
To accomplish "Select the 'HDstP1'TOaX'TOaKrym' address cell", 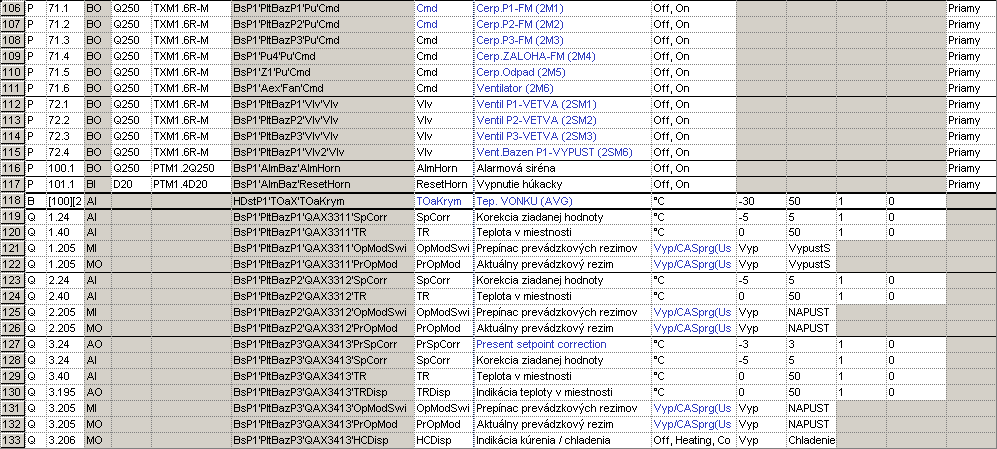I will (x=290, y=201).
